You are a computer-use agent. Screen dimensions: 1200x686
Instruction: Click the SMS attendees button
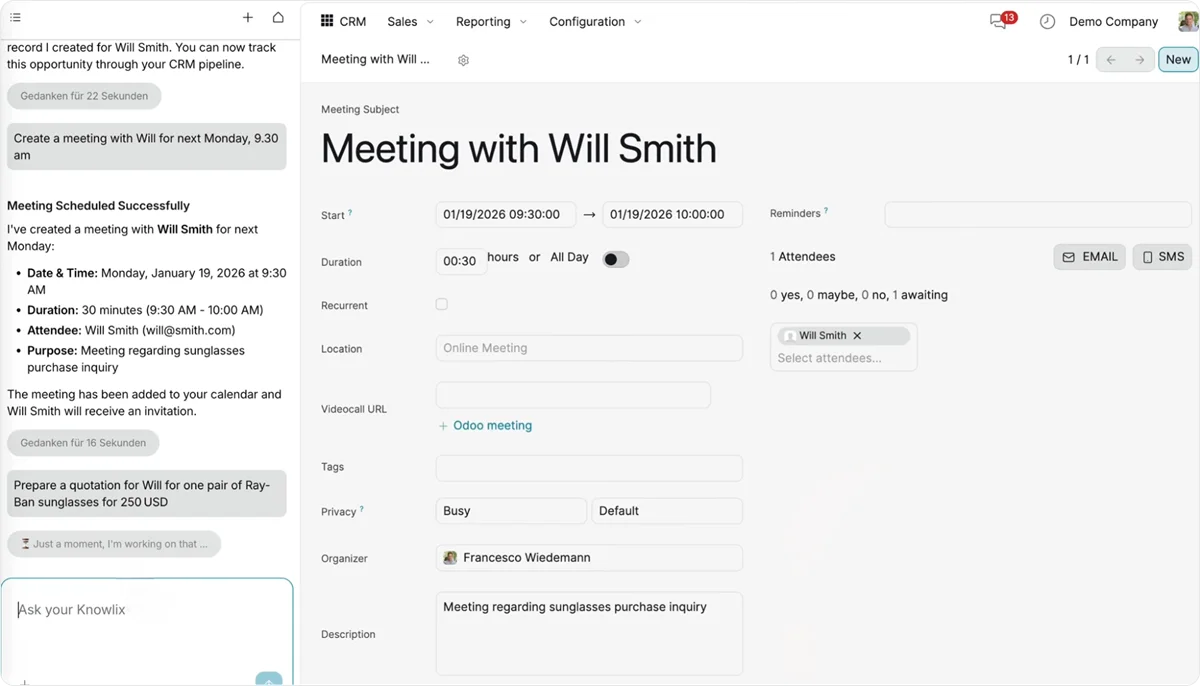pos(1162,257)
